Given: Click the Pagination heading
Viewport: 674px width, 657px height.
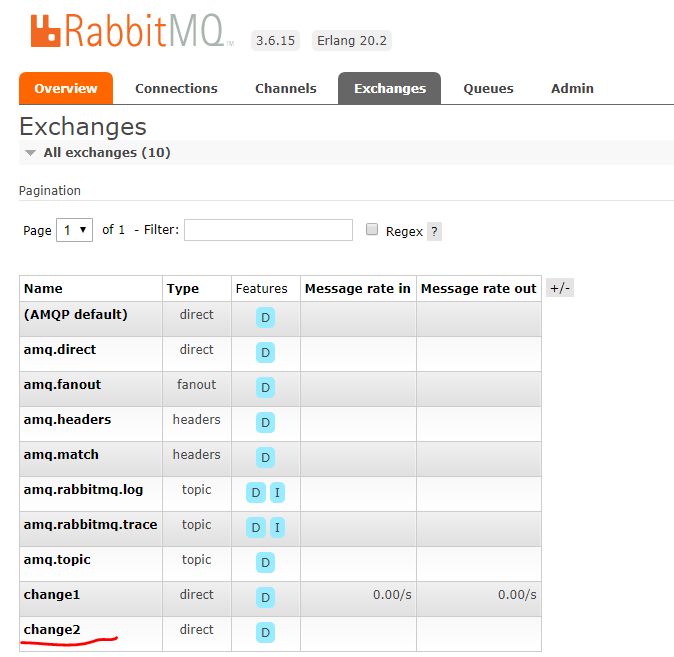Looking at the screenshot, I should [x=50, y=190].
